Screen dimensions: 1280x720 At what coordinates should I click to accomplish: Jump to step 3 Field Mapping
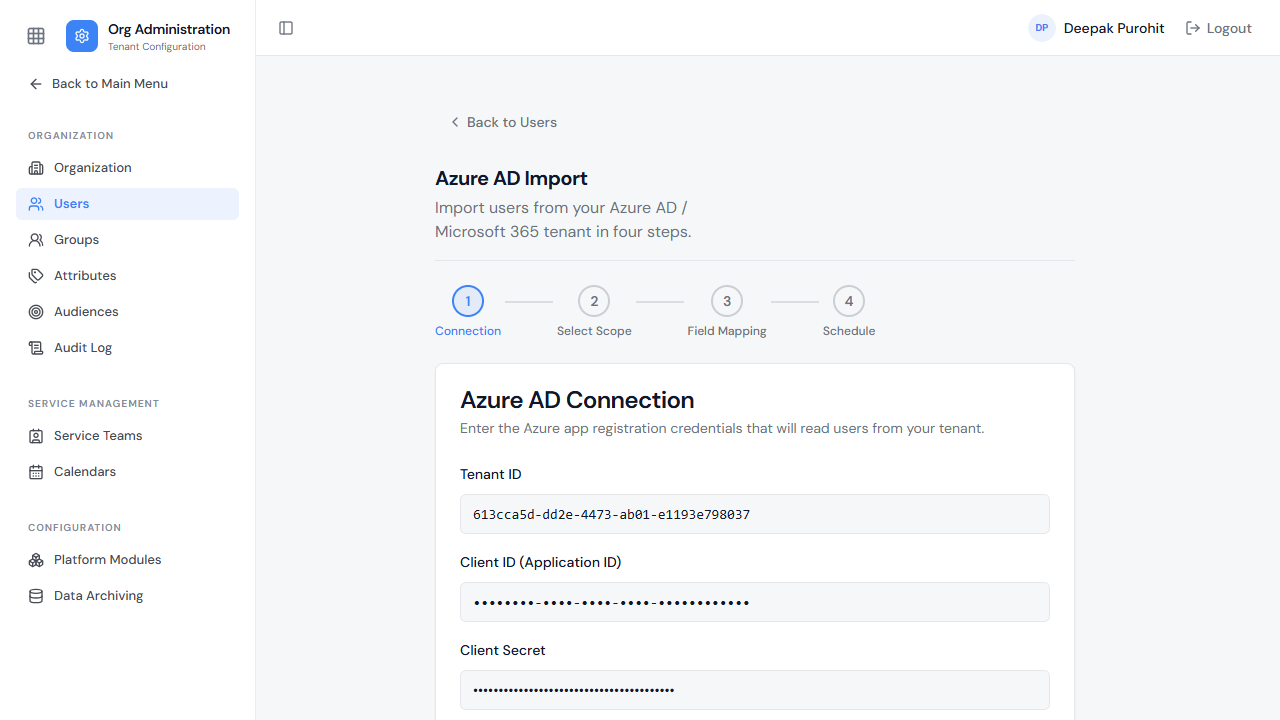(727, 301)
